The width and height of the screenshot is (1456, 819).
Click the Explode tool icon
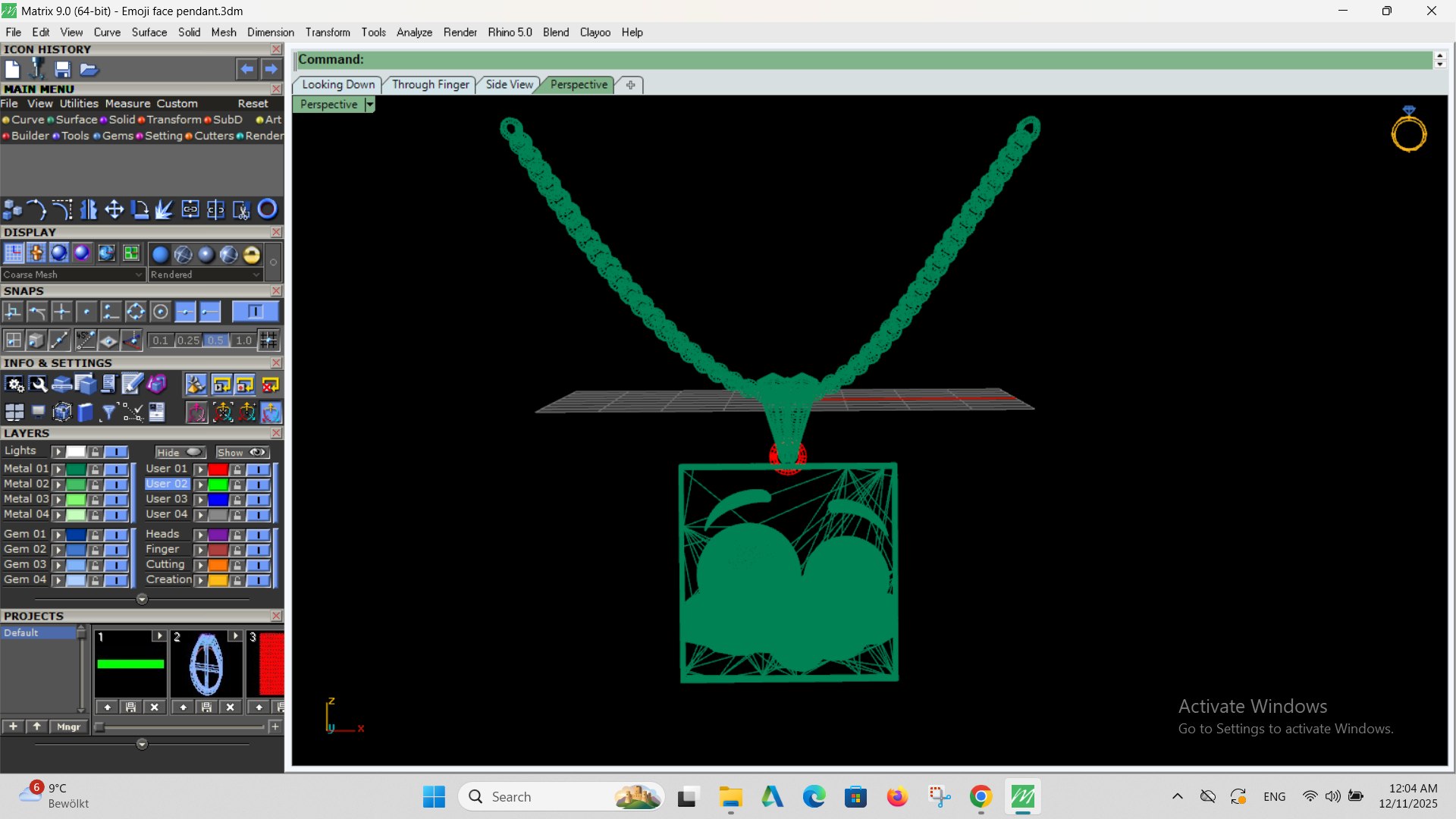(x=165, y=209)
